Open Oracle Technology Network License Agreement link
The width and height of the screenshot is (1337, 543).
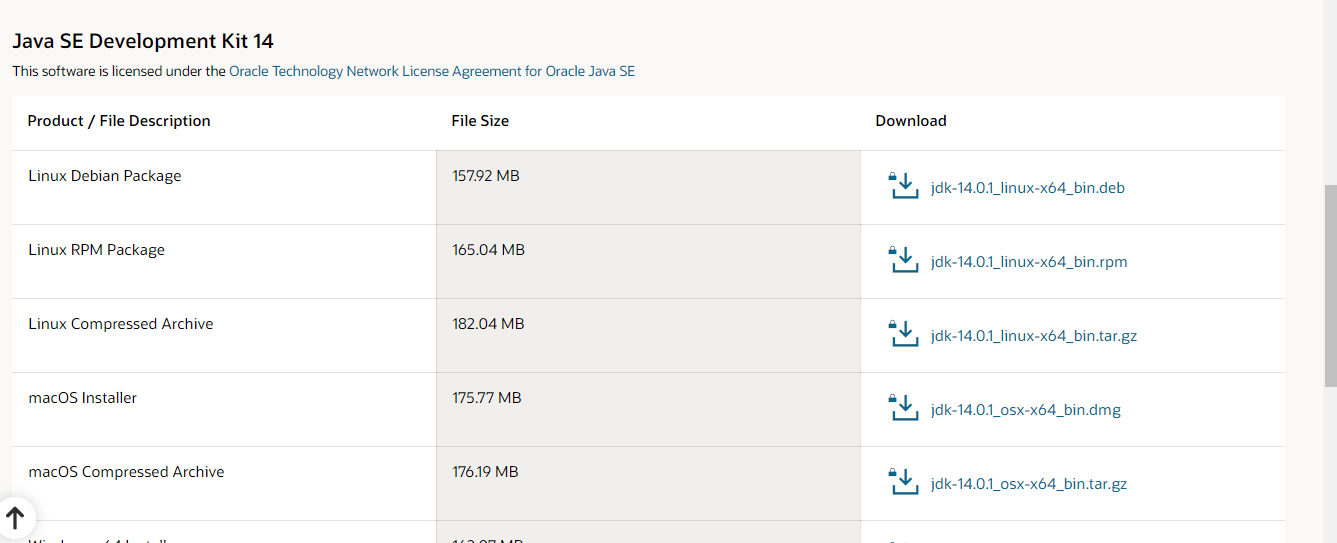tap(432, 71)
